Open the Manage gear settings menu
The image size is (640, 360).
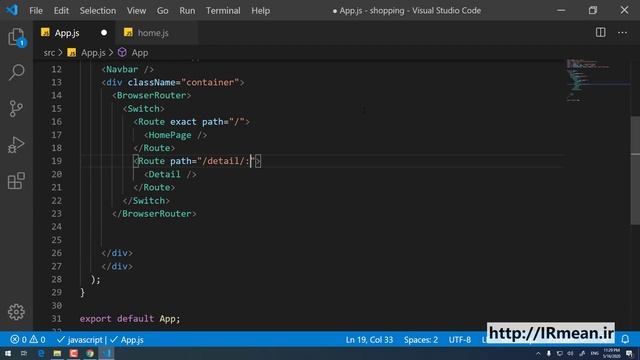coord(16,312)
